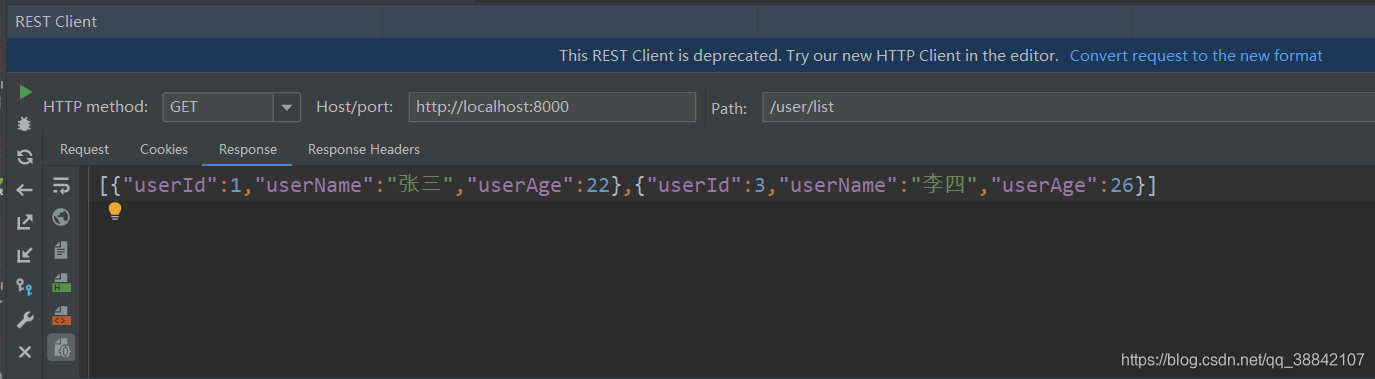Screen dimensions: 1375x379
Task: View response as HTML icon
Action: [61, 283]
